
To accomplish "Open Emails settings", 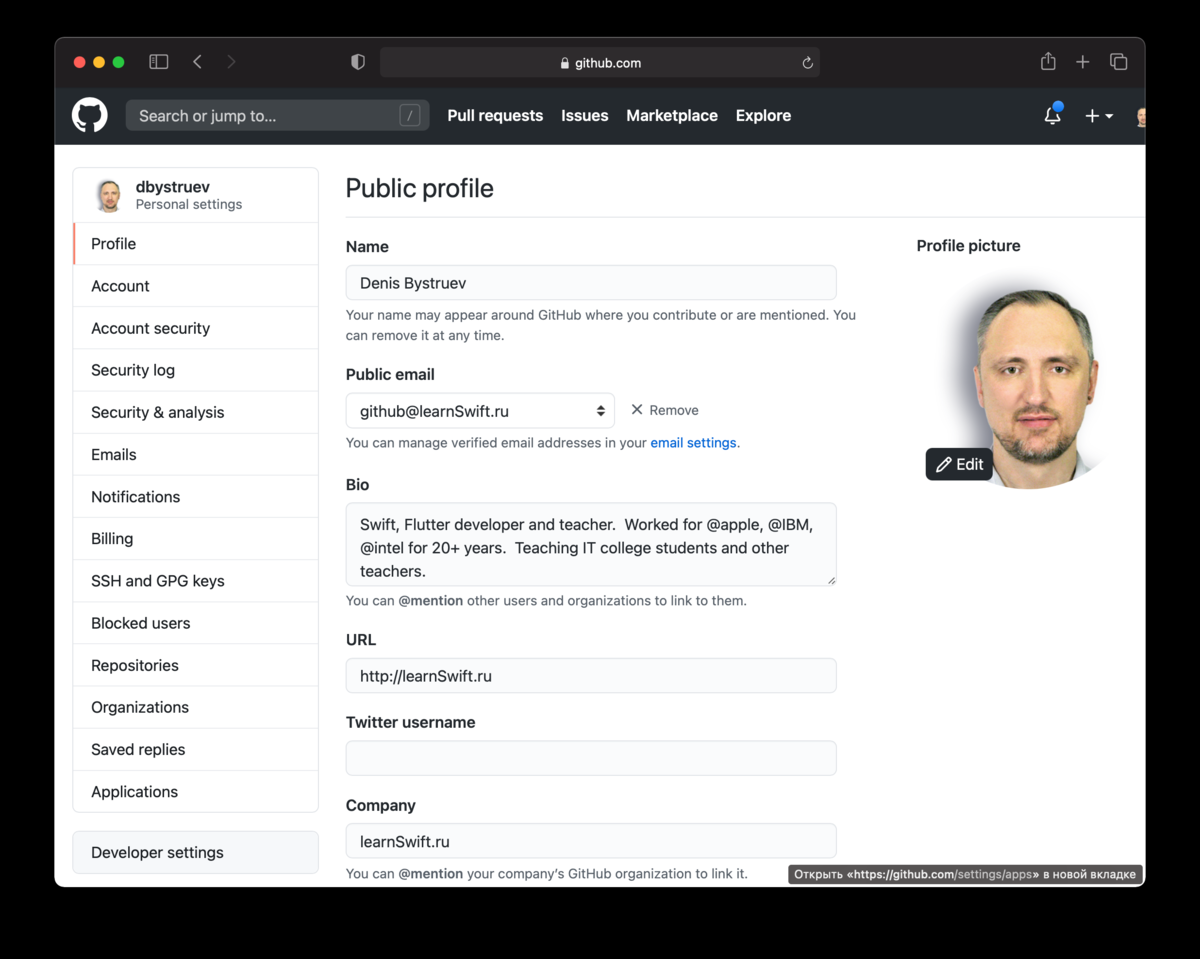I will tap(196, 454).
